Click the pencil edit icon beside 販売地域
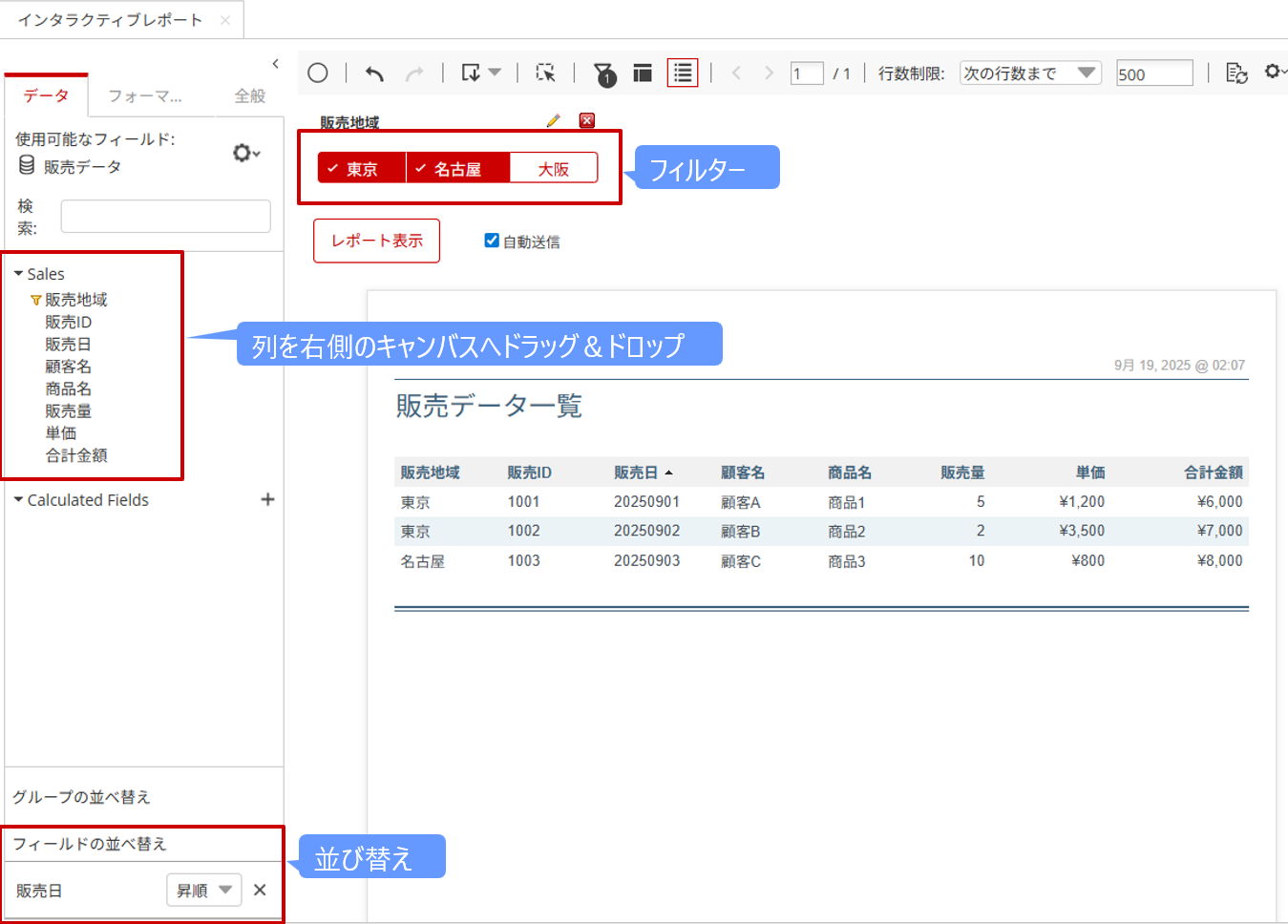This screenshot has height=924, width=1288. pyautogui.click(x=553, y=121)
